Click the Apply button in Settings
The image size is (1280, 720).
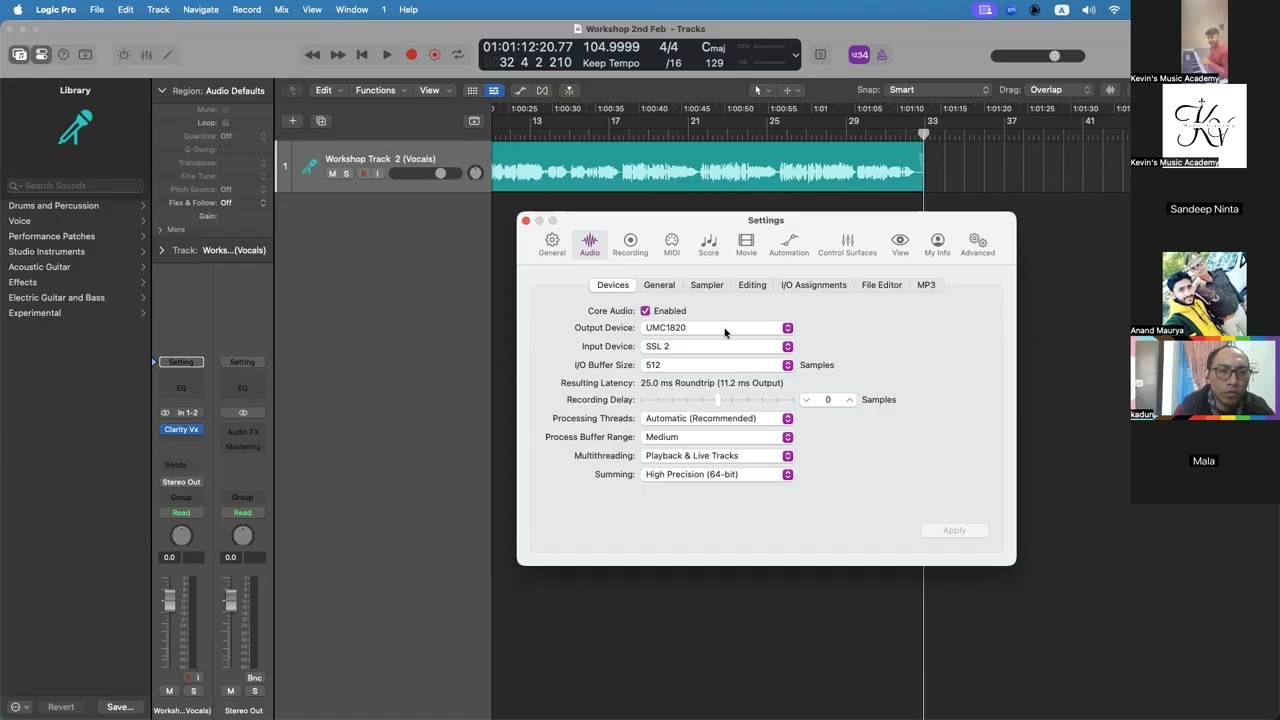click(954, 530)
